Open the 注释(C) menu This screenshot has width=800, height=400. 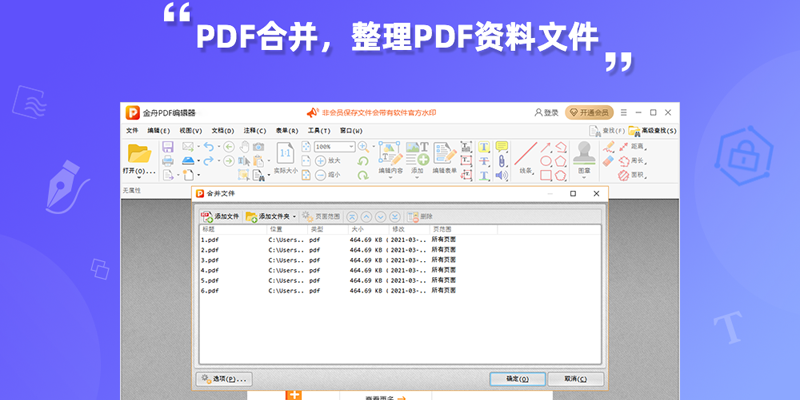point(255,131)
